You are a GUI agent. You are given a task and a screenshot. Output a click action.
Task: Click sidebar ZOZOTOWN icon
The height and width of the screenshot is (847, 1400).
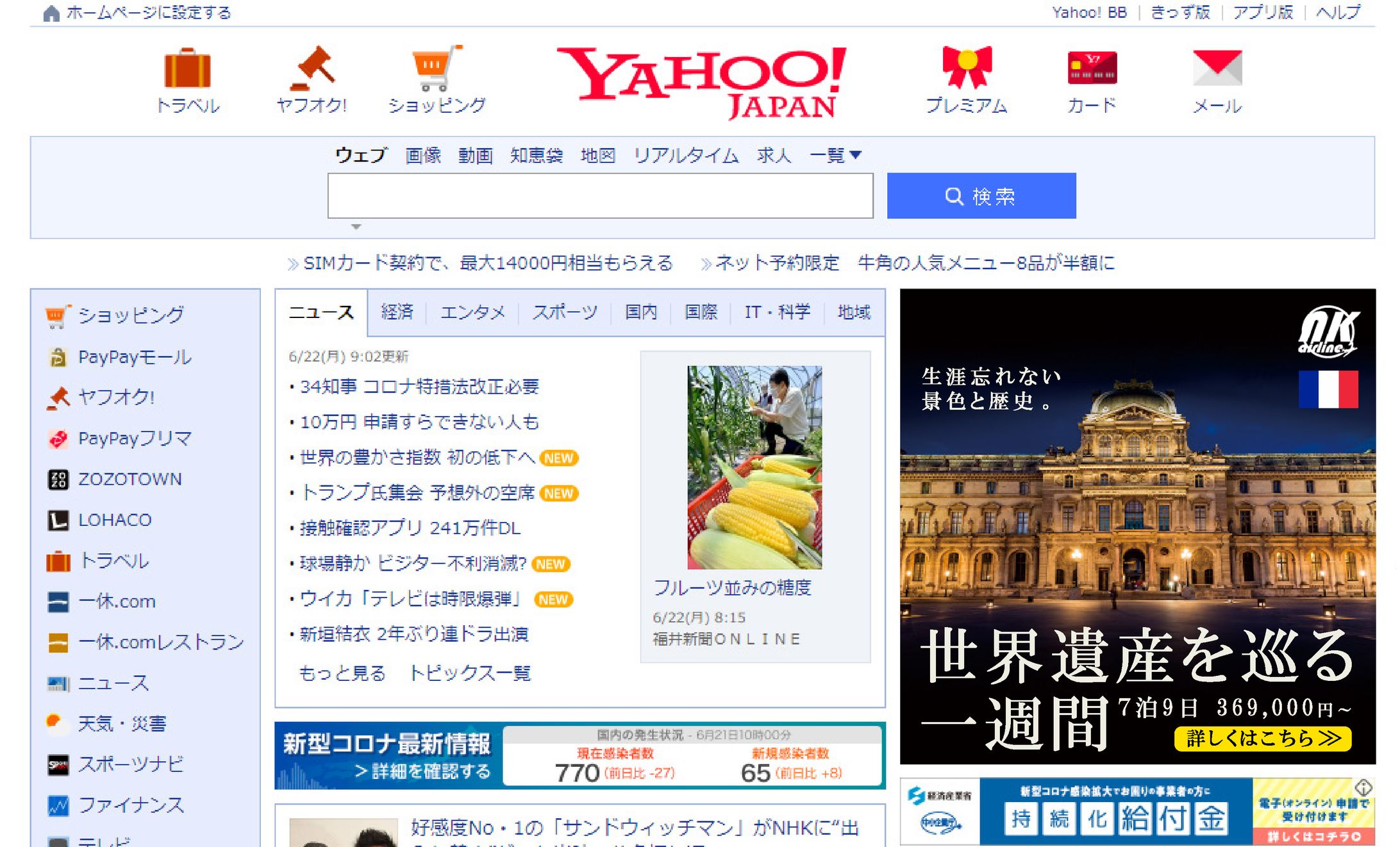coord(58,479)
